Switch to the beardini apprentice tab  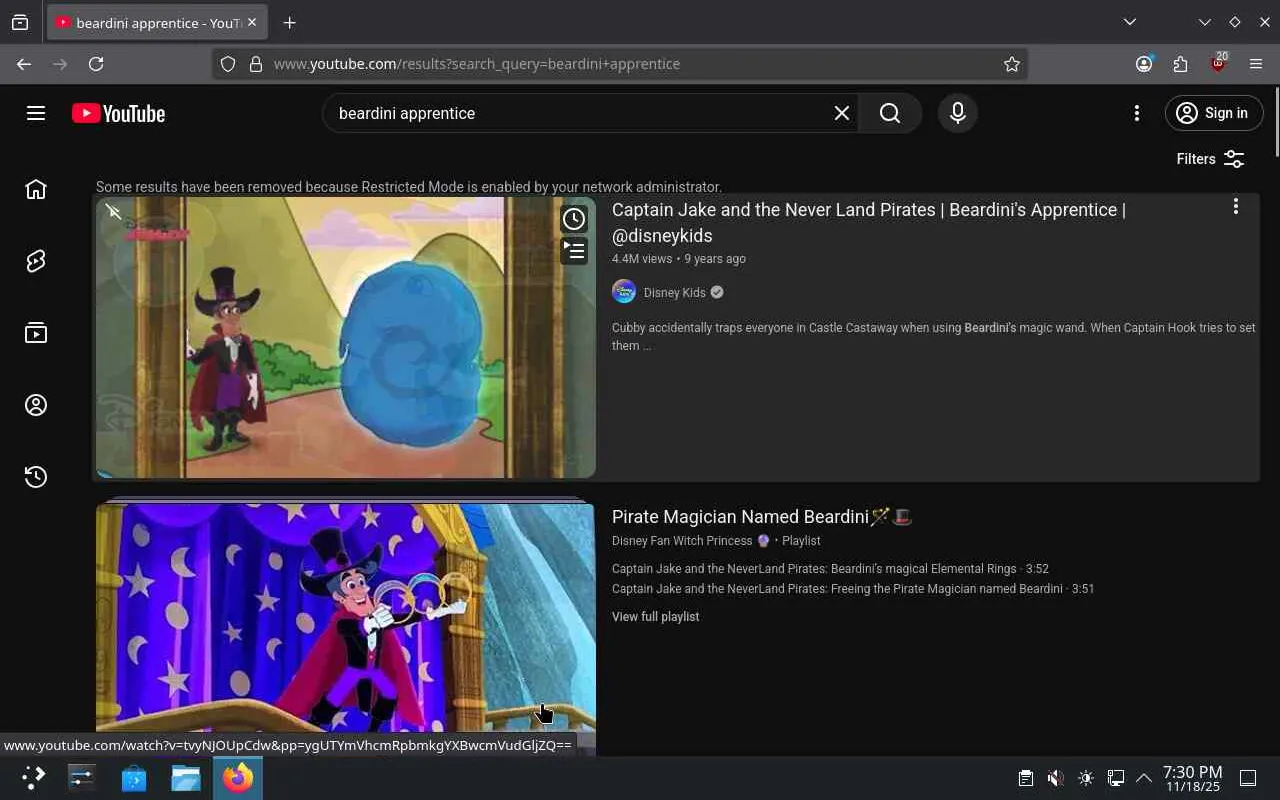[x=157, y=23]
